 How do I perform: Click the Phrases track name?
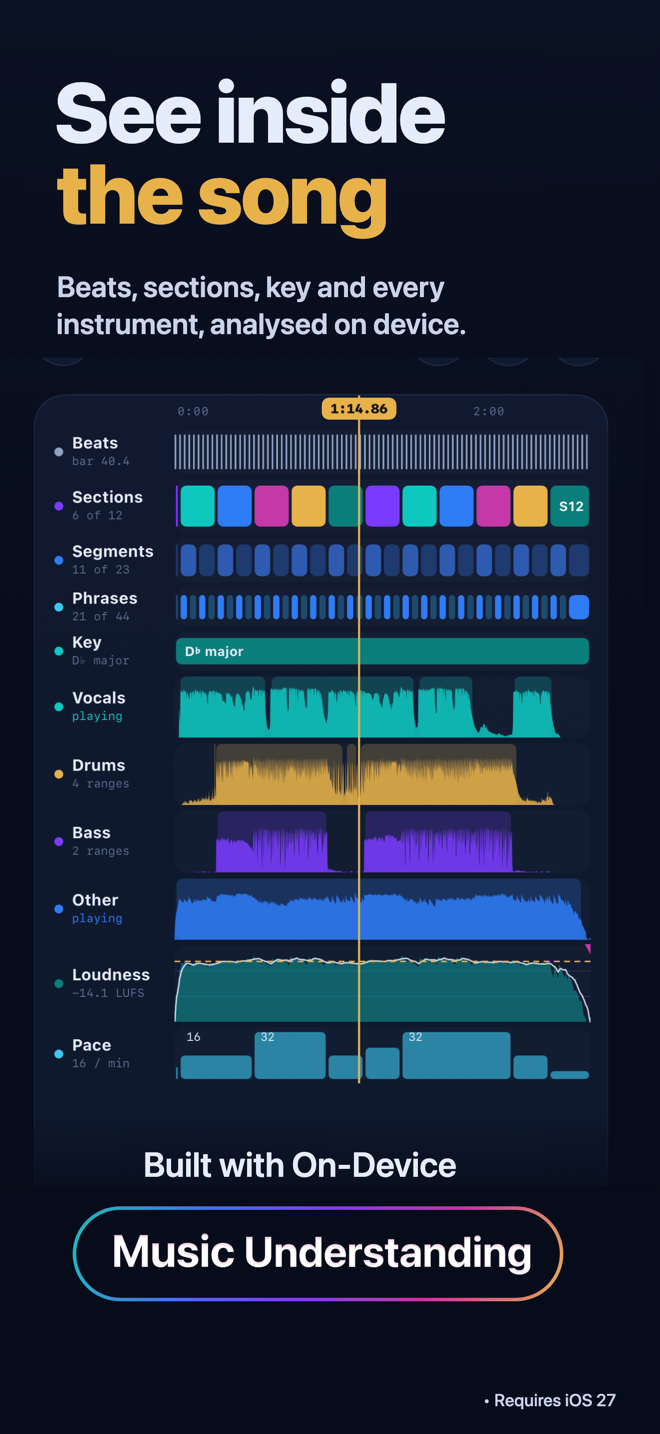(105, 598)
